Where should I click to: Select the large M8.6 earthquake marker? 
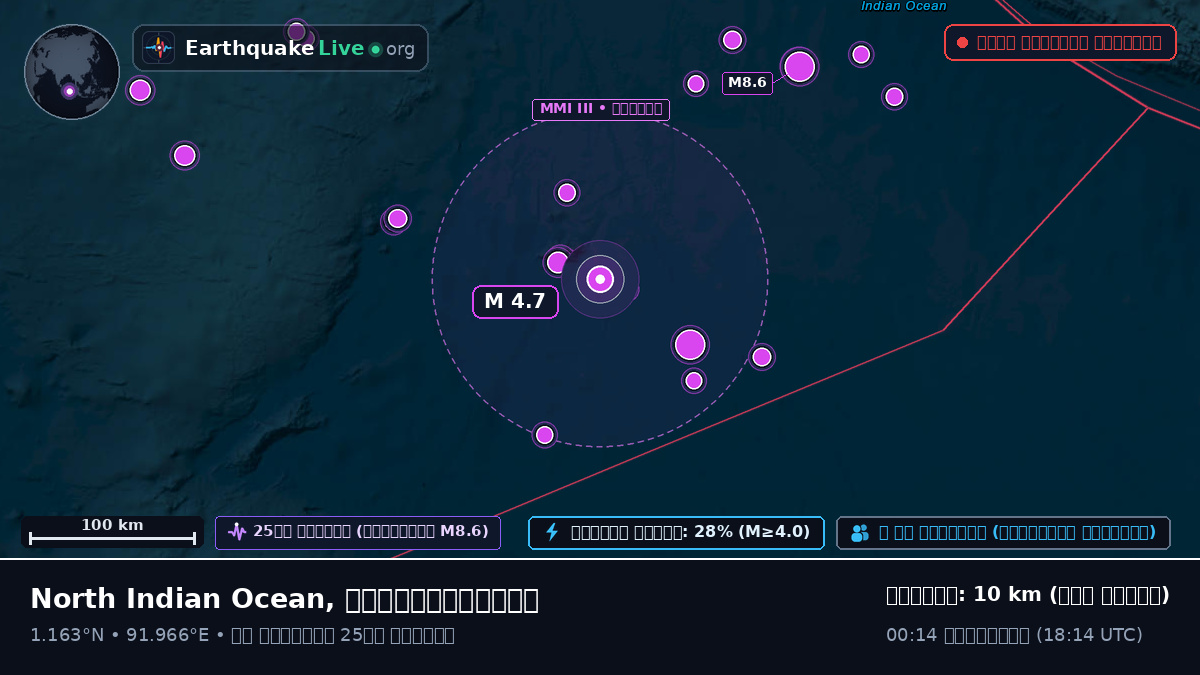click(x=800, y=67)
